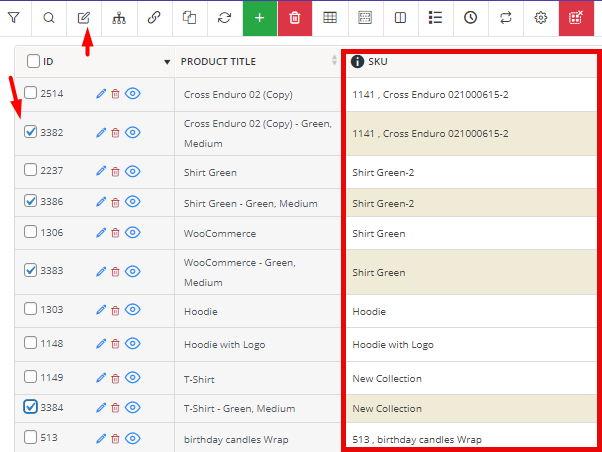Click the dotted grid template icon
The image size is (602, 452).
tap(365, 18)
